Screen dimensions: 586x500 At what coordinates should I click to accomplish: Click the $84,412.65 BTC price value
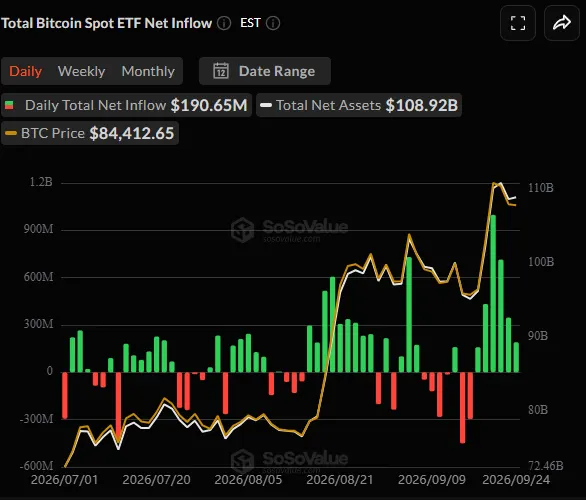[132, 133]
